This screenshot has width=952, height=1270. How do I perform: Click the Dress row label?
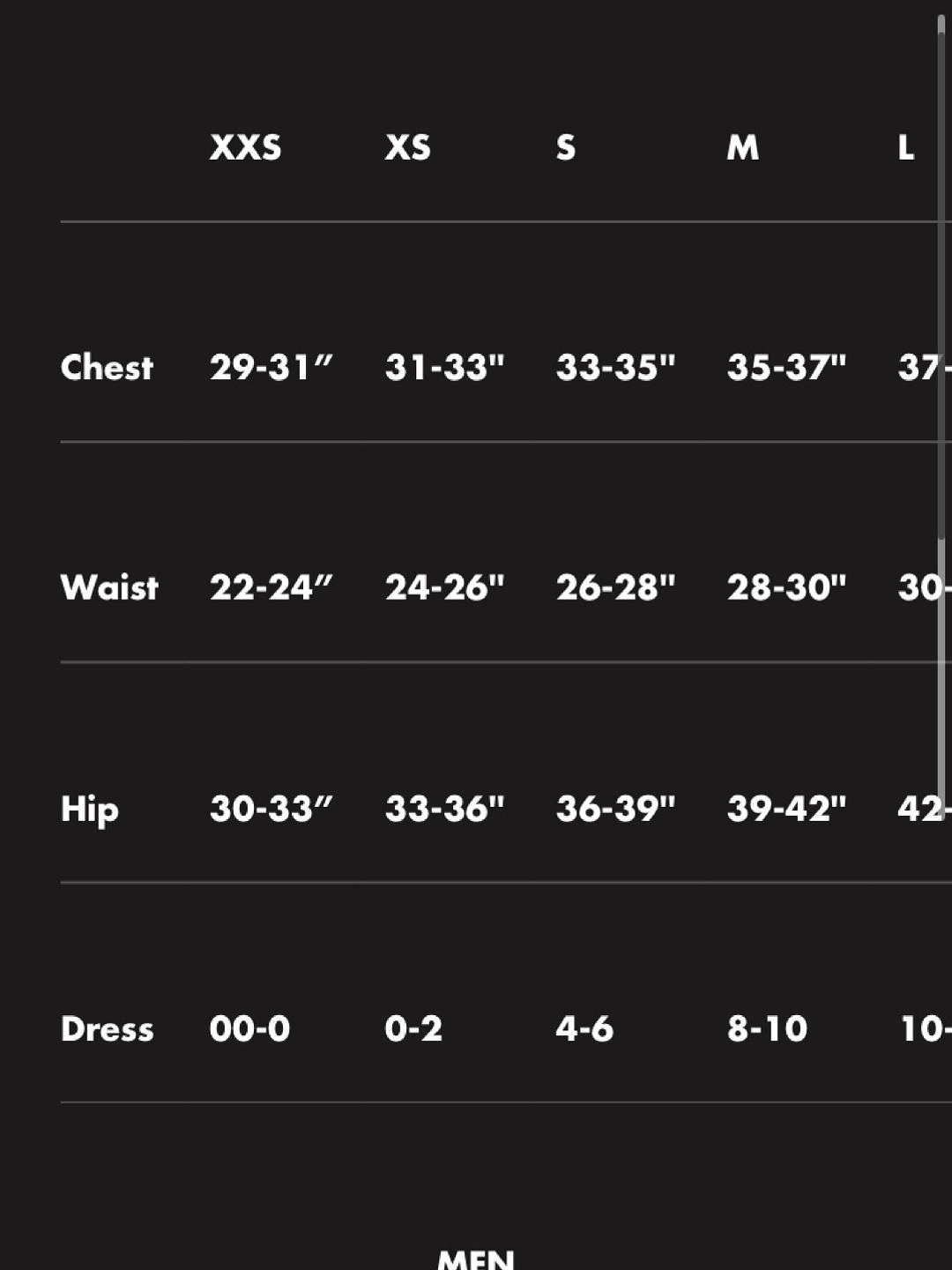coord(107,1028)
